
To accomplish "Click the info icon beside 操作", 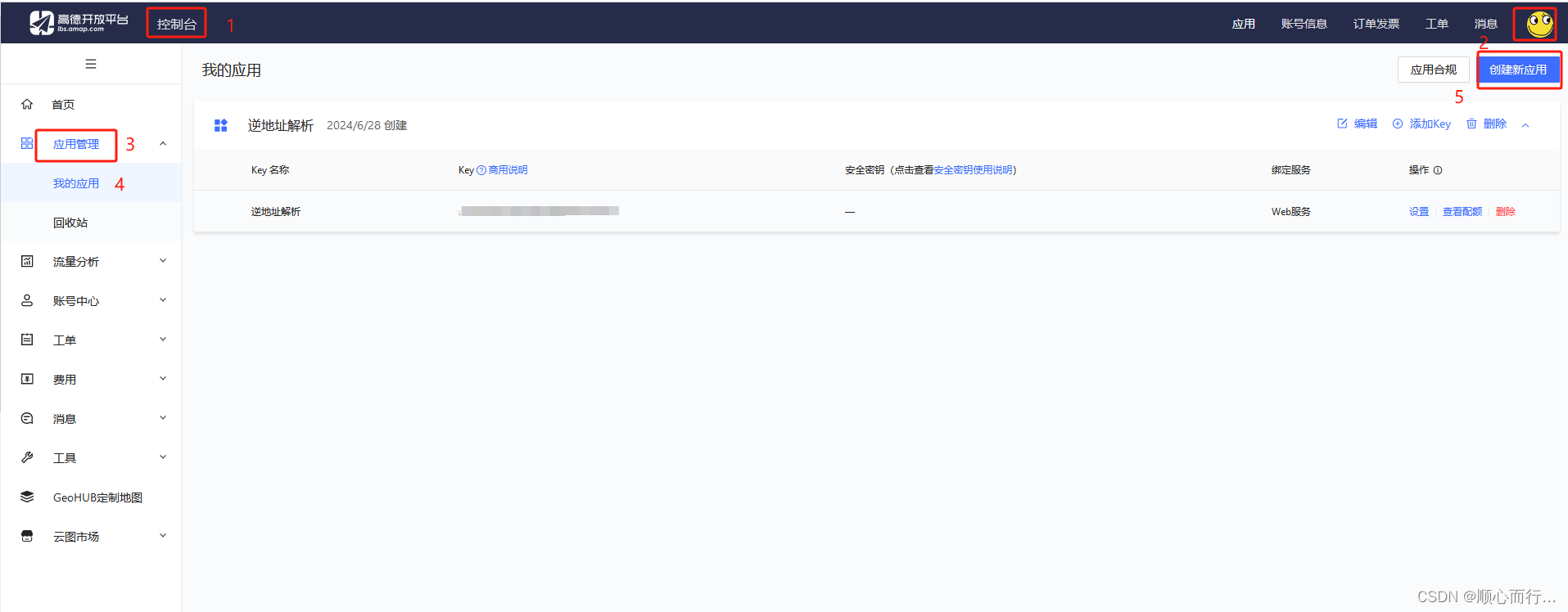I will 1438,170.
